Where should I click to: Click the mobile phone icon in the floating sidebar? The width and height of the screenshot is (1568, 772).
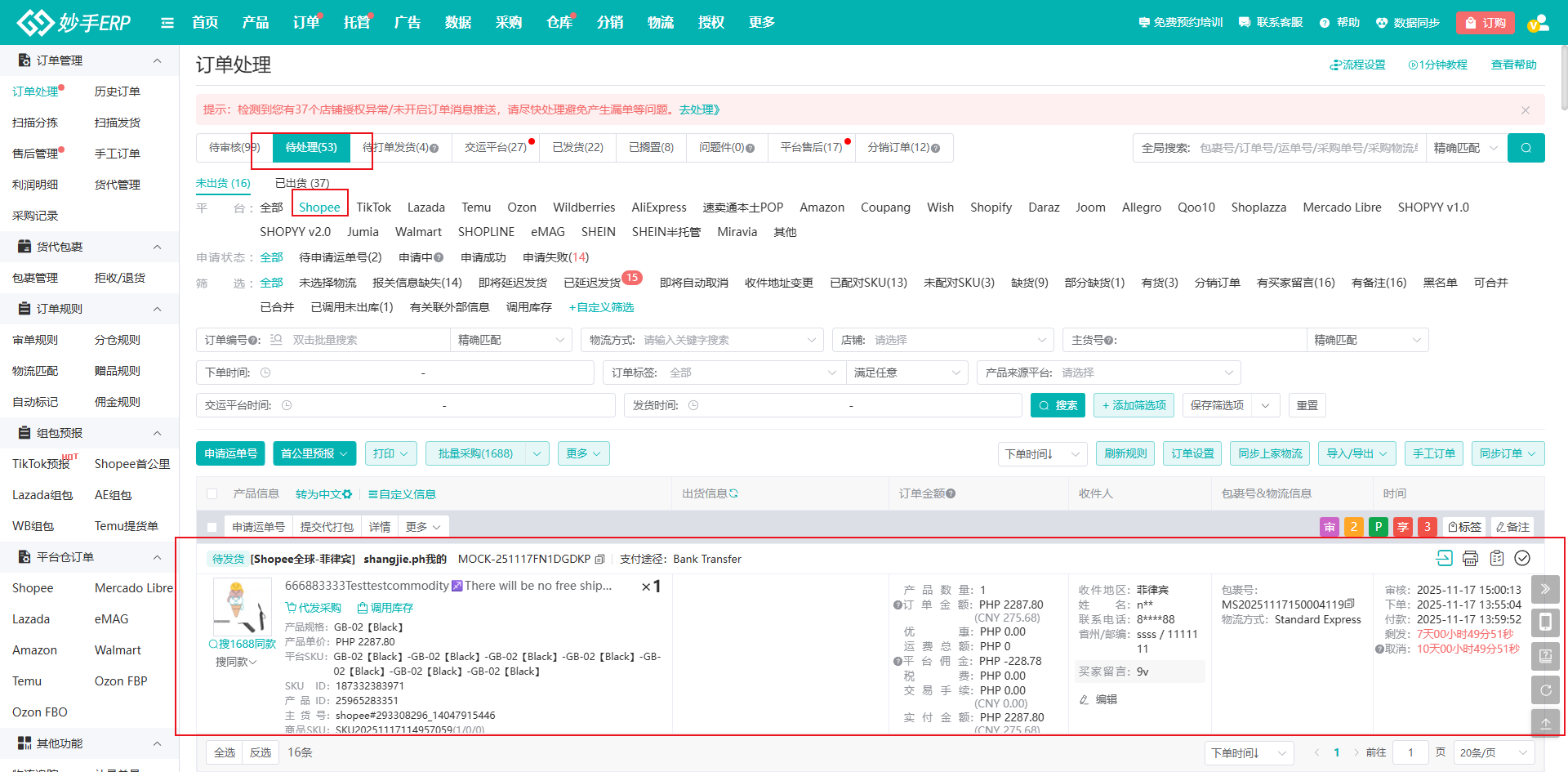(1545, 623)
